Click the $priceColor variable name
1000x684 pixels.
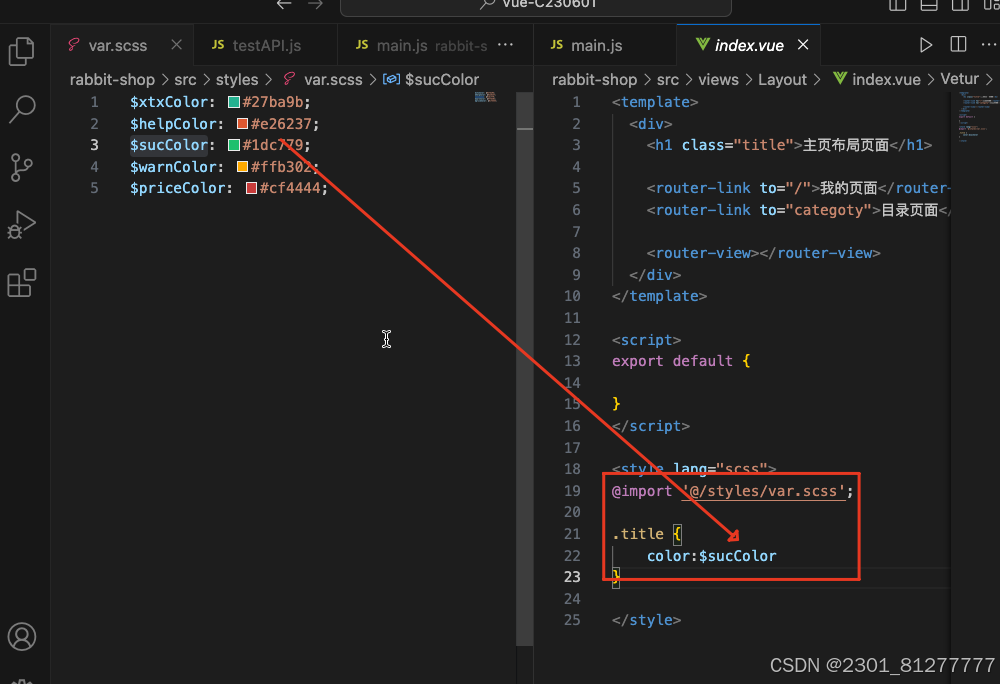click(x=177, y=188)
